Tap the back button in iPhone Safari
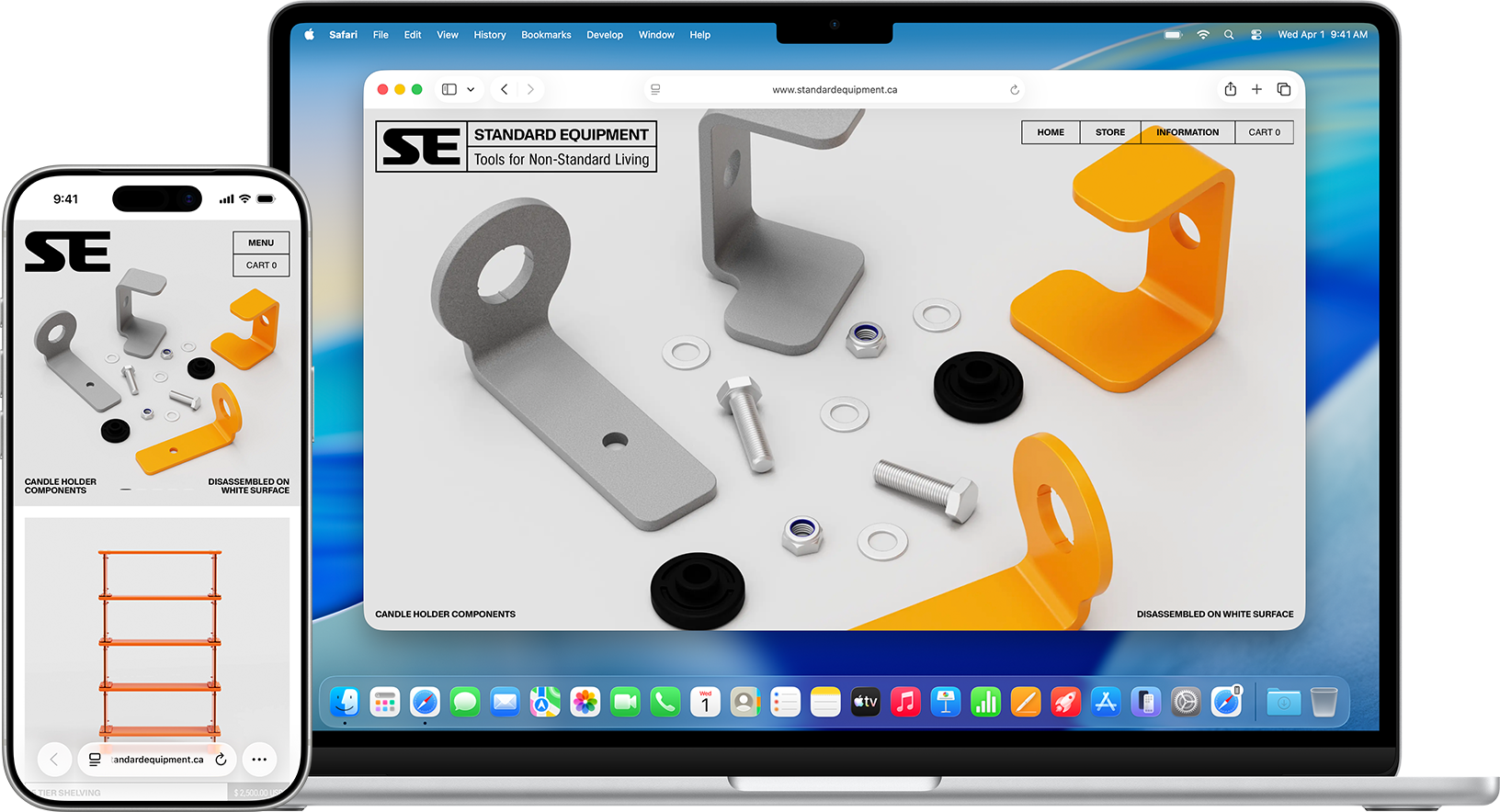 pos(54,760)
